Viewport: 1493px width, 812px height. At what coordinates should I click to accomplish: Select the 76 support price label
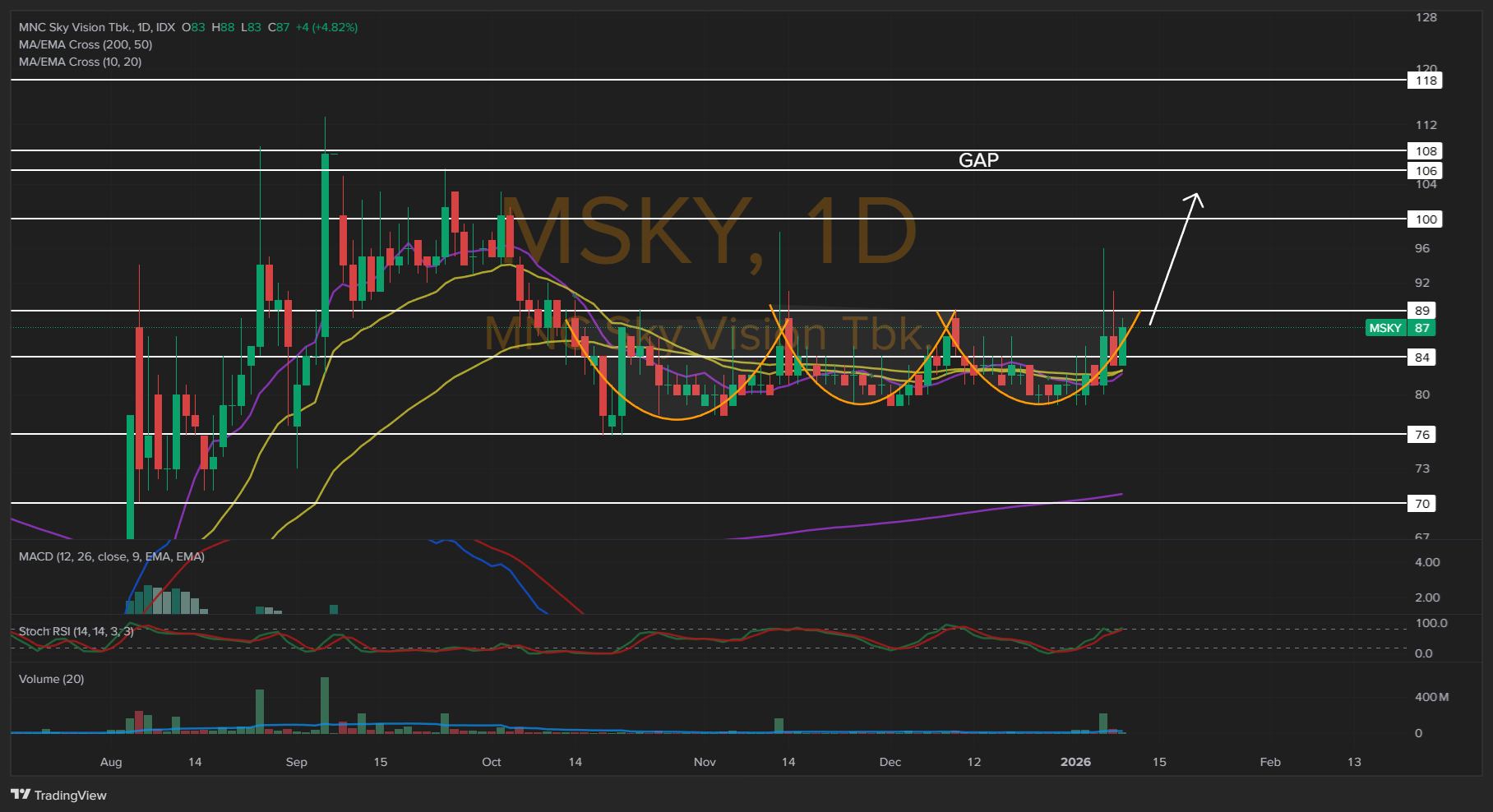click(1422, 435)
